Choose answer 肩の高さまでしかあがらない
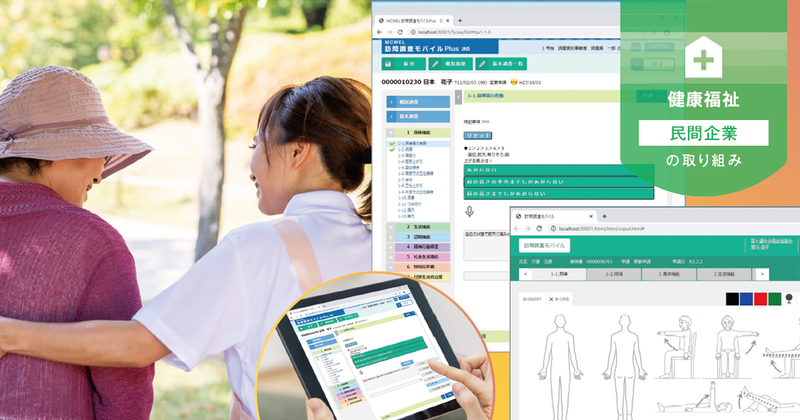Screen dimensions: 800x420 point(559,194)
